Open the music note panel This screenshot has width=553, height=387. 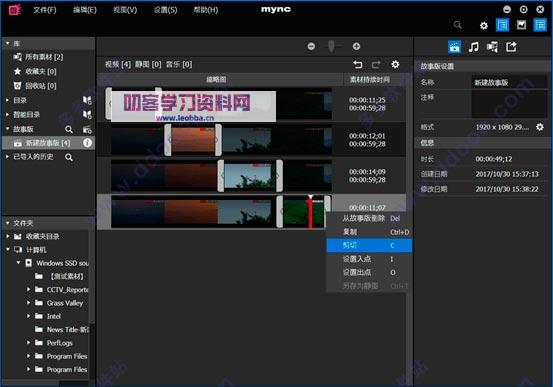(473, 47)
